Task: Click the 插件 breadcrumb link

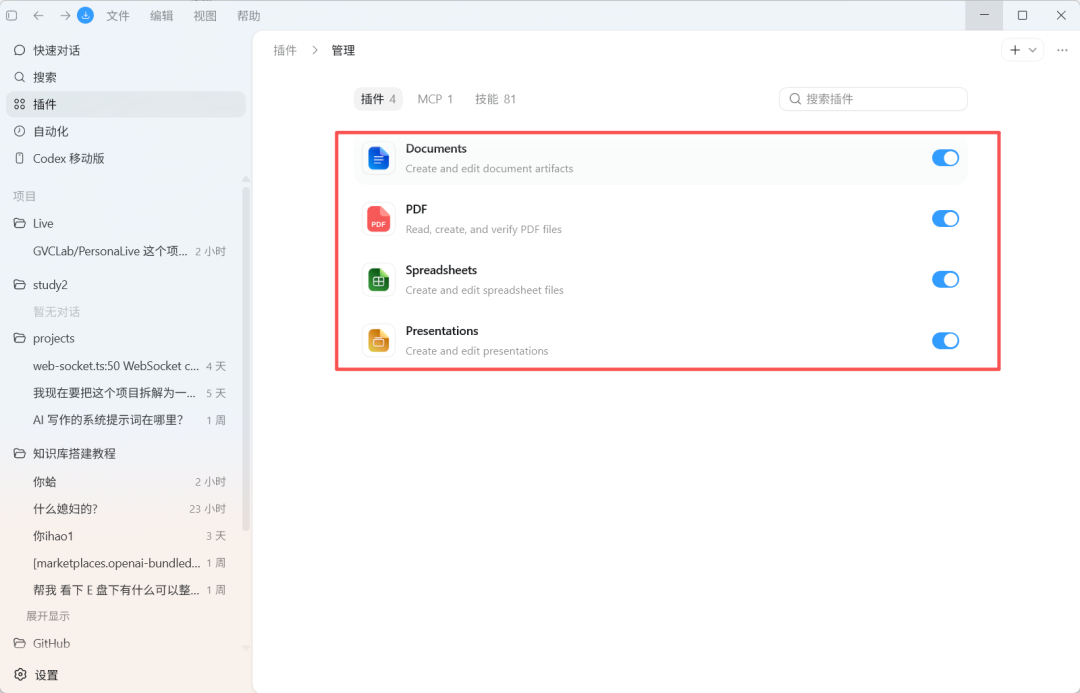Action: 285,50
